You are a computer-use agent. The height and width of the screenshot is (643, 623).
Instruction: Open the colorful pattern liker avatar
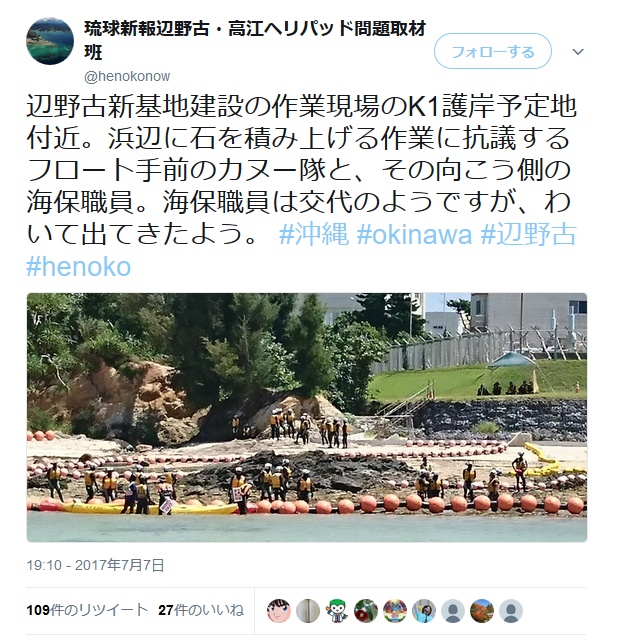pyautogui.click(x=395, y=611)
